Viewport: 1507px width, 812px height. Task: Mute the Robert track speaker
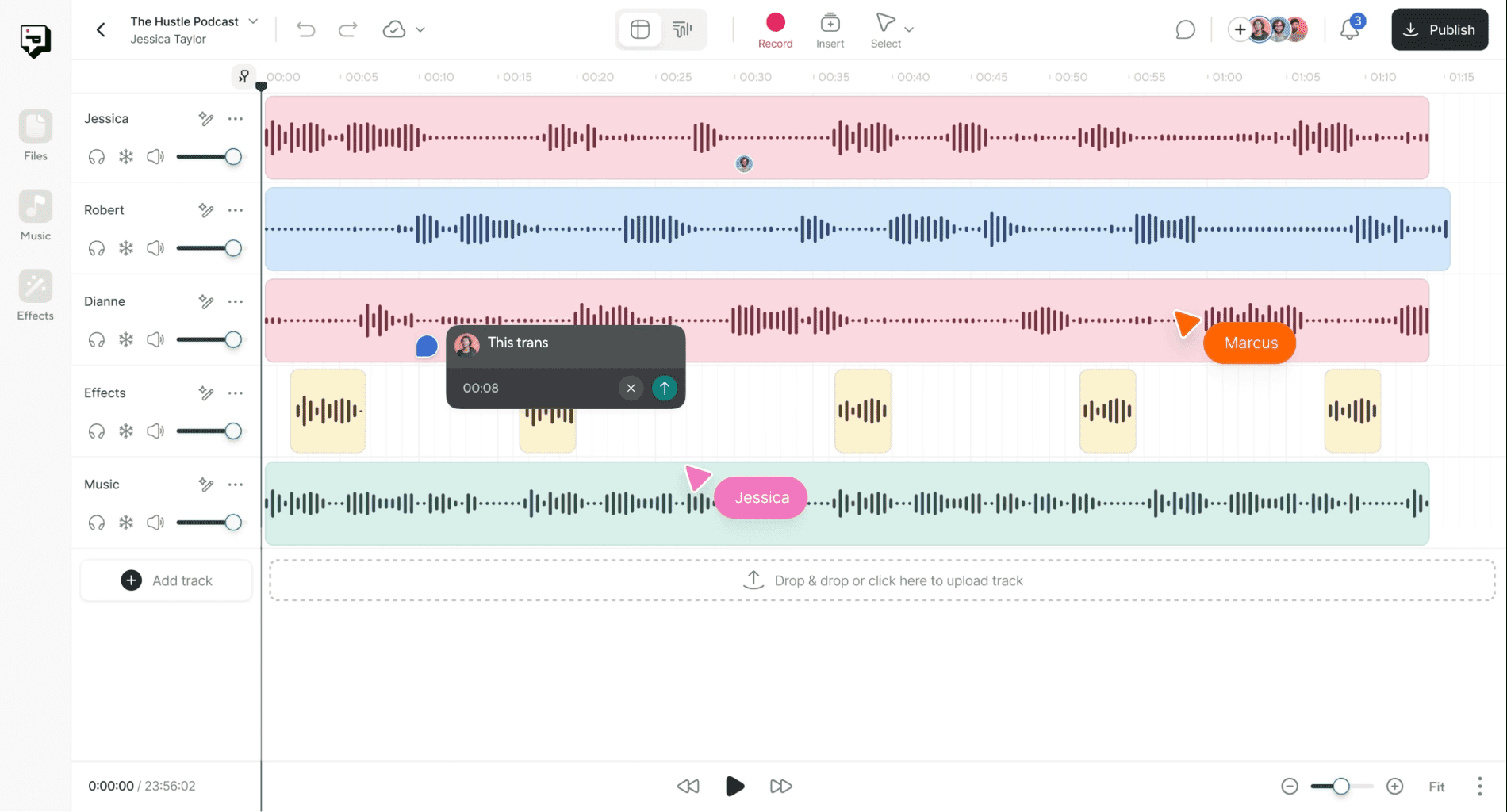tap(155, 248)
